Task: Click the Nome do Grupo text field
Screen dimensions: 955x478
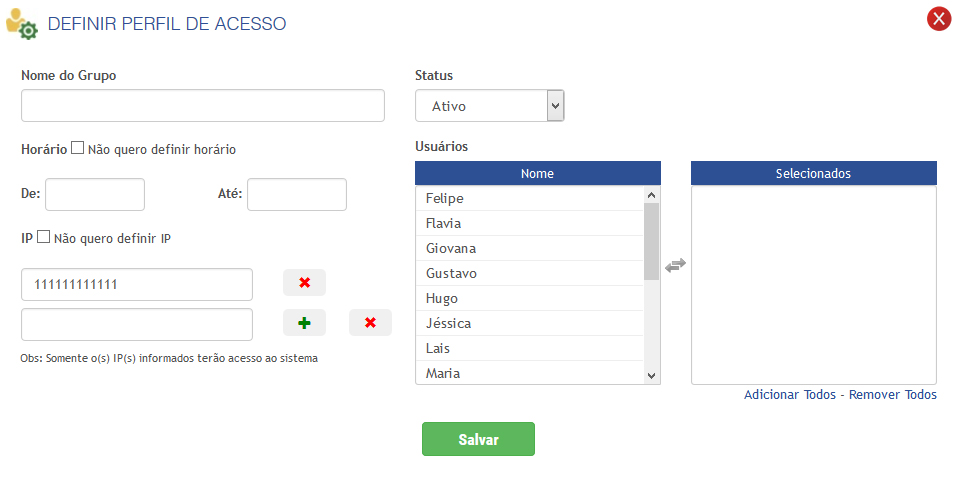Action: [x=203, y=106]
